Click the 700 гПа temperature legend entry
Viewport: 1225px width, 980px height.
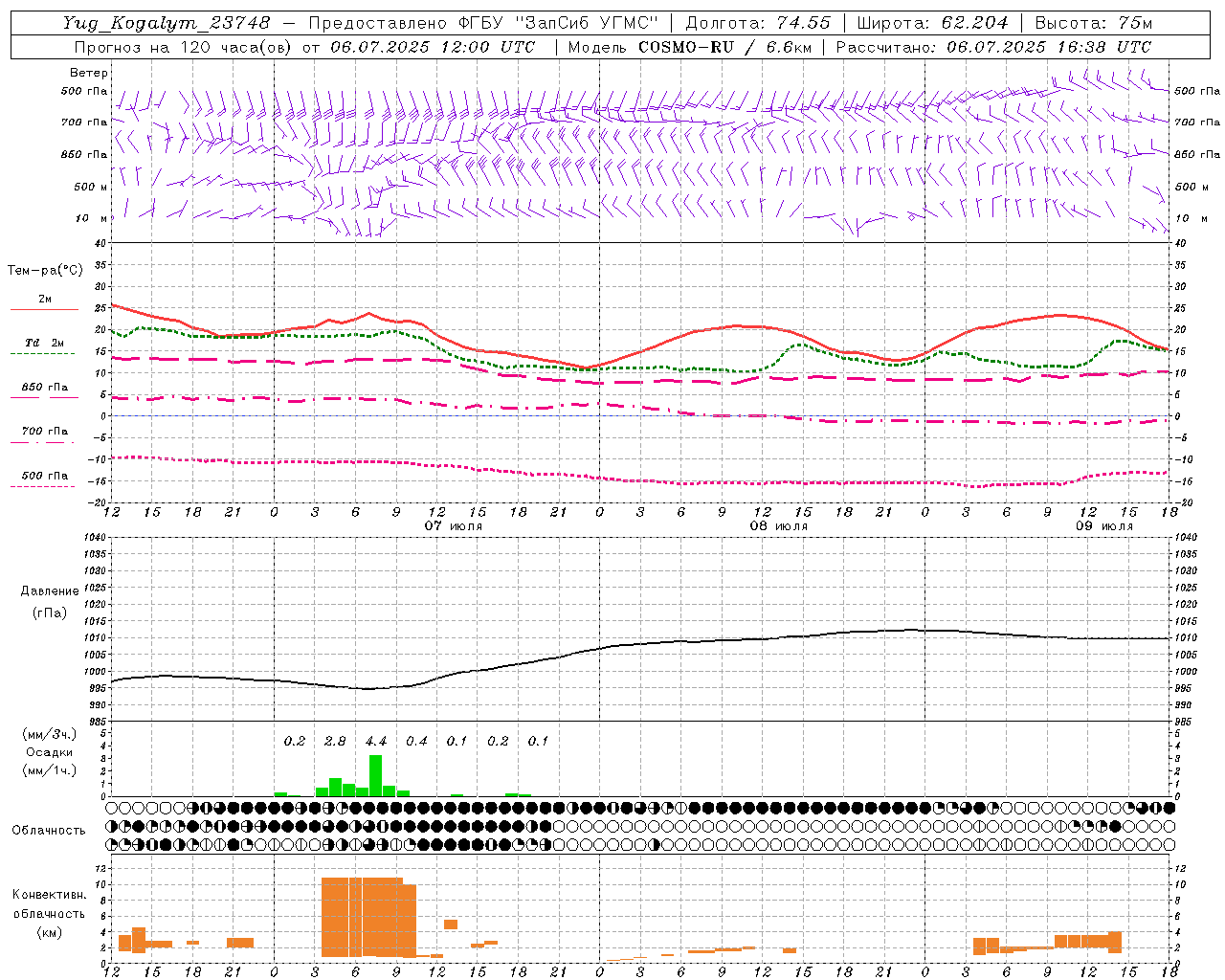45,431
